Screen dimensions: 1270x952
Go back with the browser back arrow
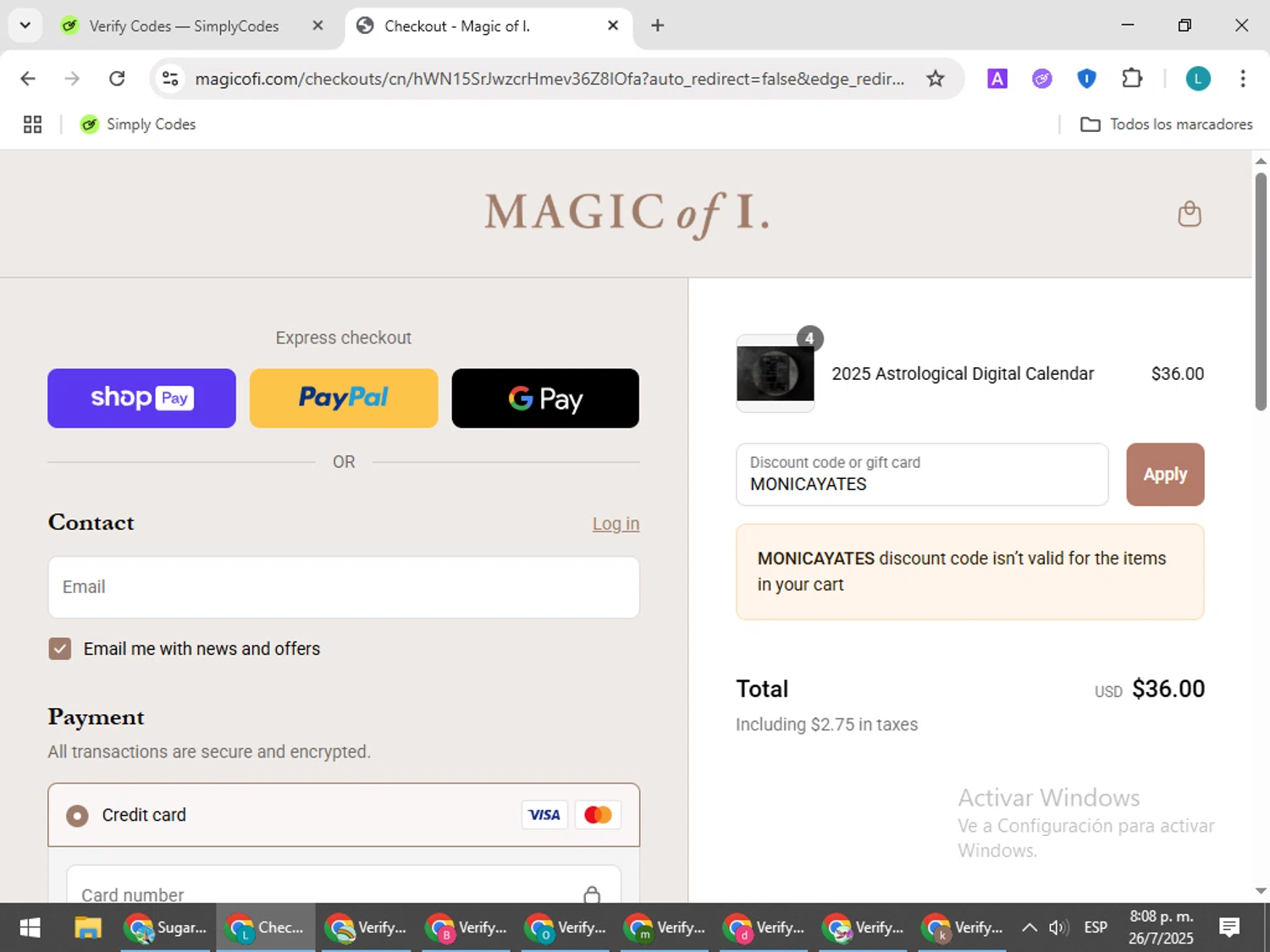tap(28, 79)
